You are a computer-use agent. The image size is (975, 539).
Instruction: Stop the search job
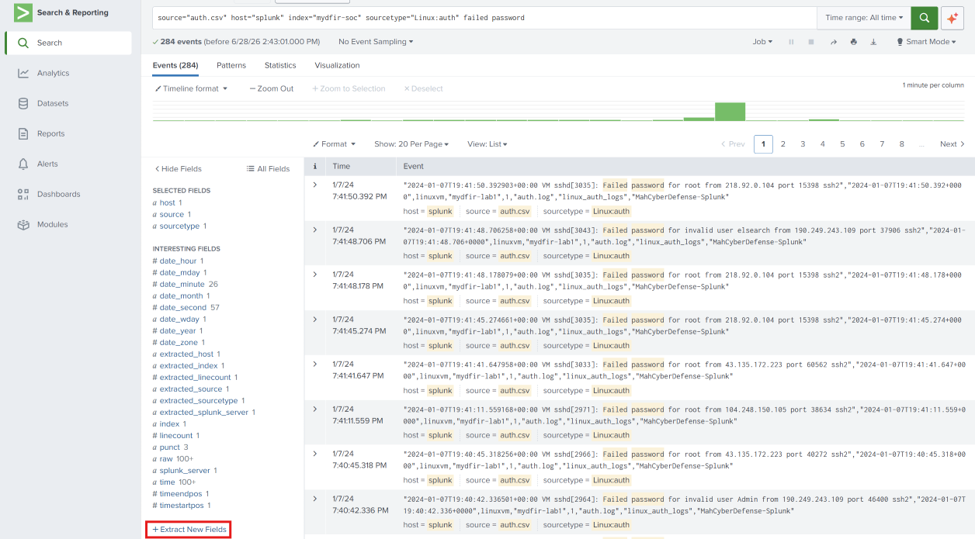click(811, 42)
